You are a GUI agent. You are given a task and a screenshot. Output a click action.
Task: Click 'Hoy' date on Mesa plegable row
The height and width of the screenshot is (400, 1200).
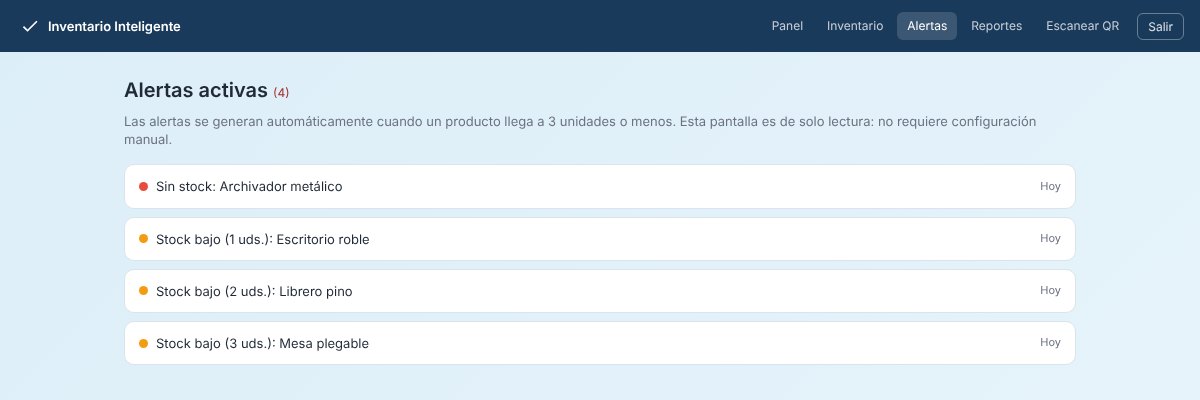pyautogui.click(x=1050, y=342)
